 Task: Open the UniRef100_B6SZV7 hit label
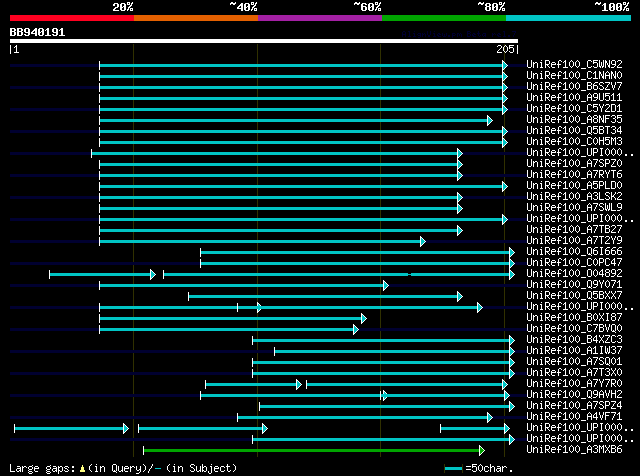pyautogui.click(x=574, y=87)
